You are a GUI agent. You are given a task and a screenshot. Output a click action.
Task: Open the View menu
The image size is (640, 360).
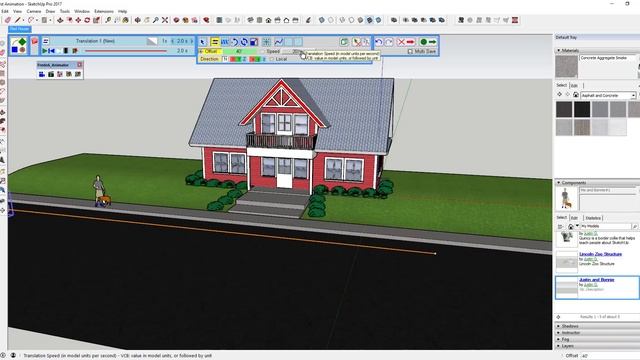click(x=17, y=11)
